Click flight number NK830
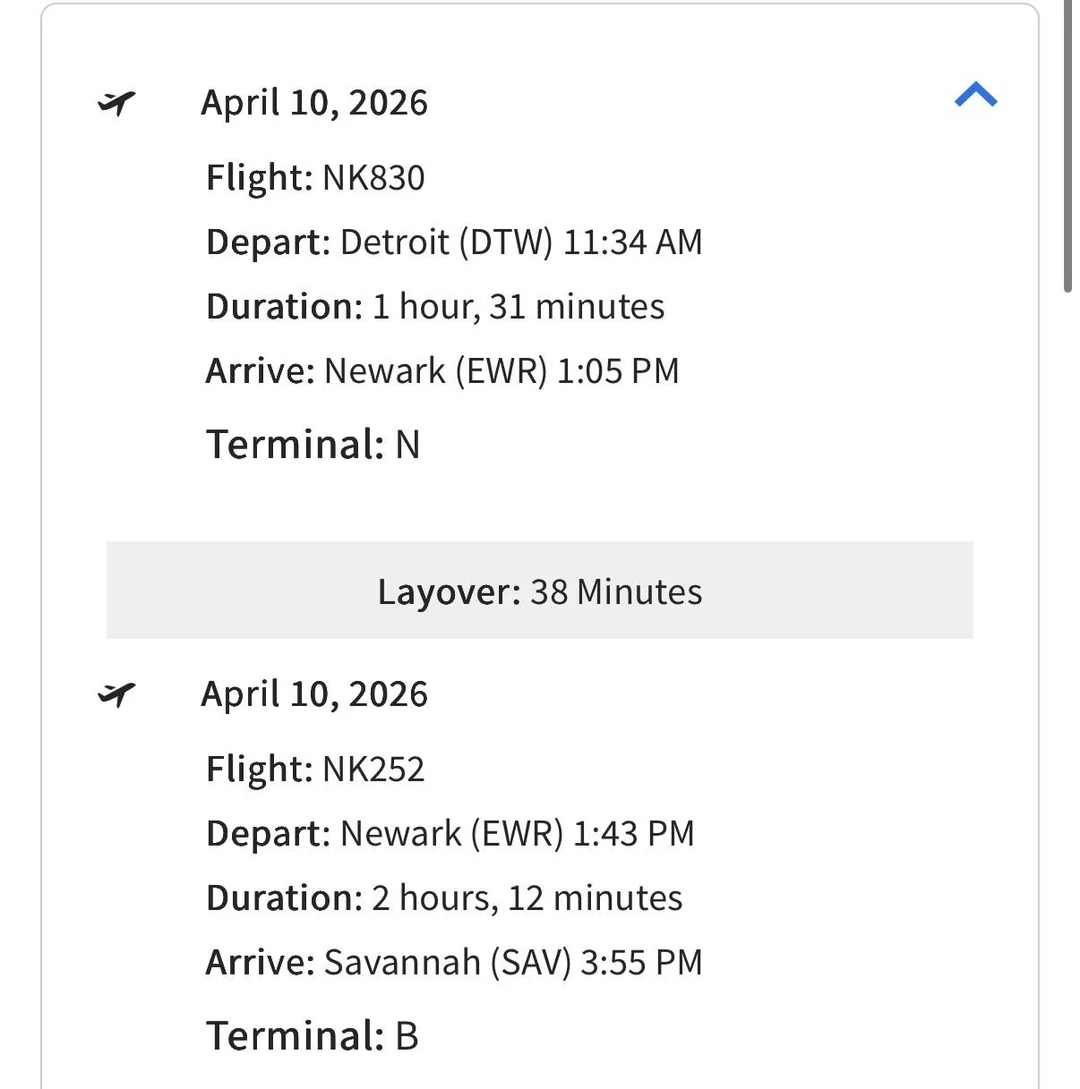This screenshot has width=1080, height=1089. [x=373, y=178]
